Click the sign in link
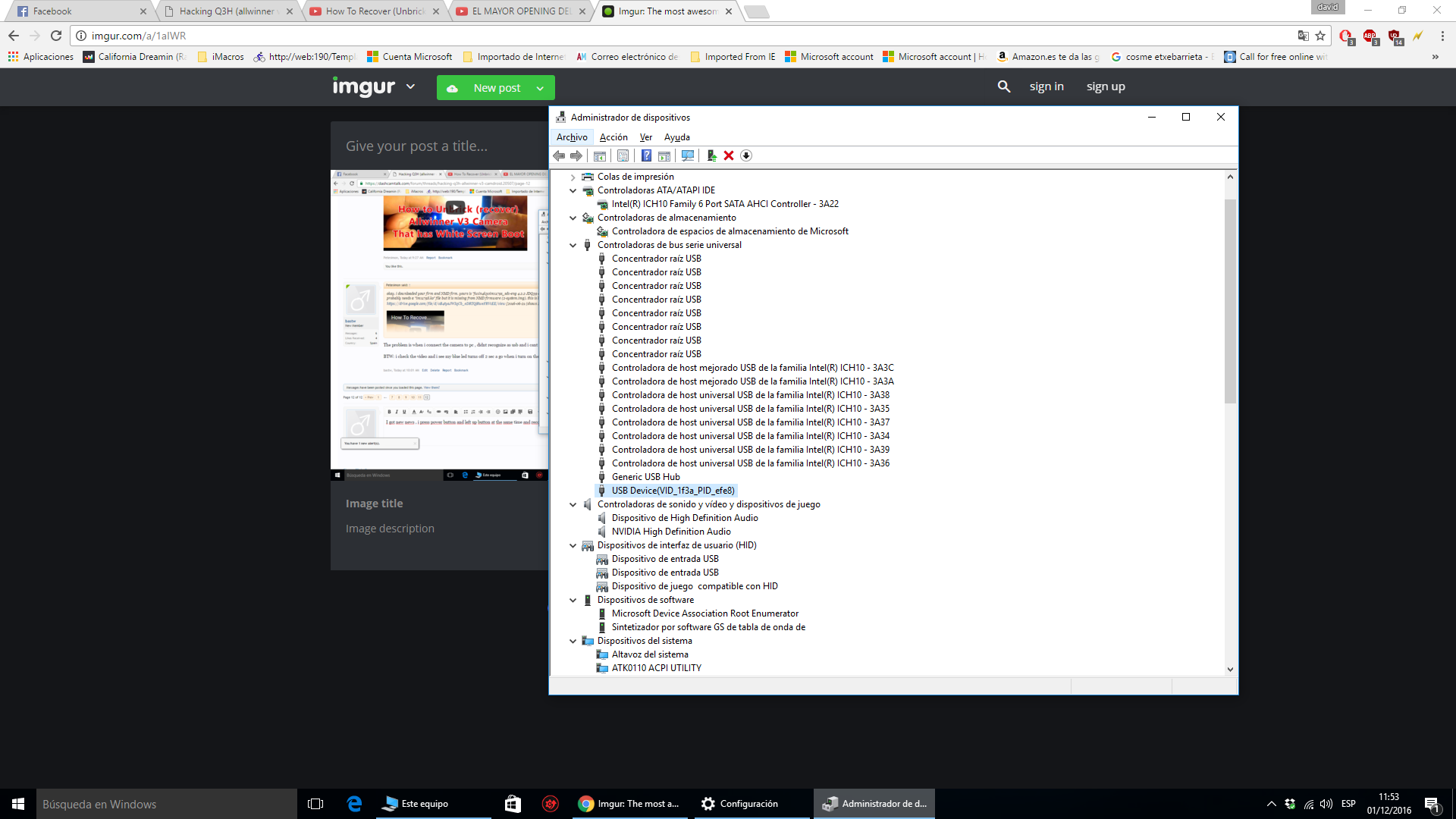Viewport: 1456px width, 819px height. pyautogui.click(x=1046, y=86)
